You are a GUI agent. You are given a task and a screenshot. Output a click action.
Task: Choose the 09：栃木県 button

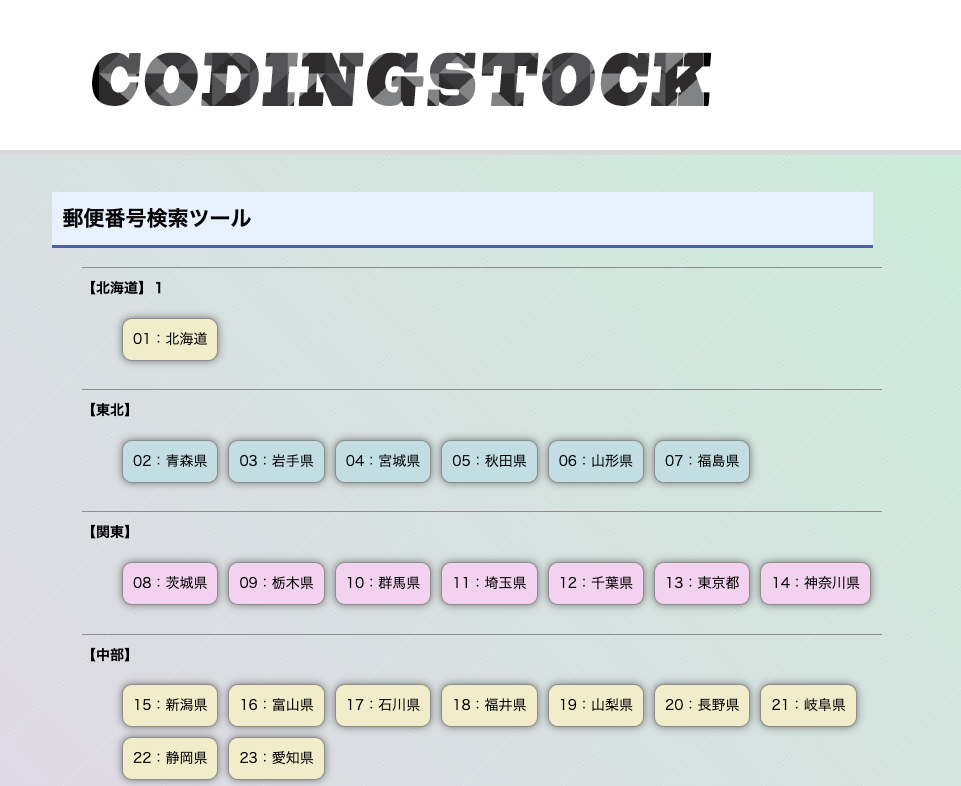tap(276, 583)
